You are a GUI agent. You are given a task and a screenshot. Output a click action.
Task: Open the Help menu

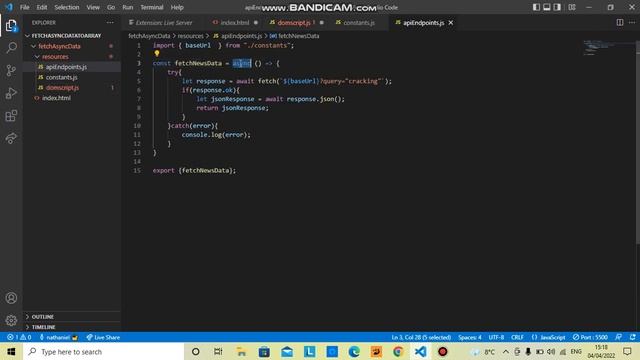177,7
